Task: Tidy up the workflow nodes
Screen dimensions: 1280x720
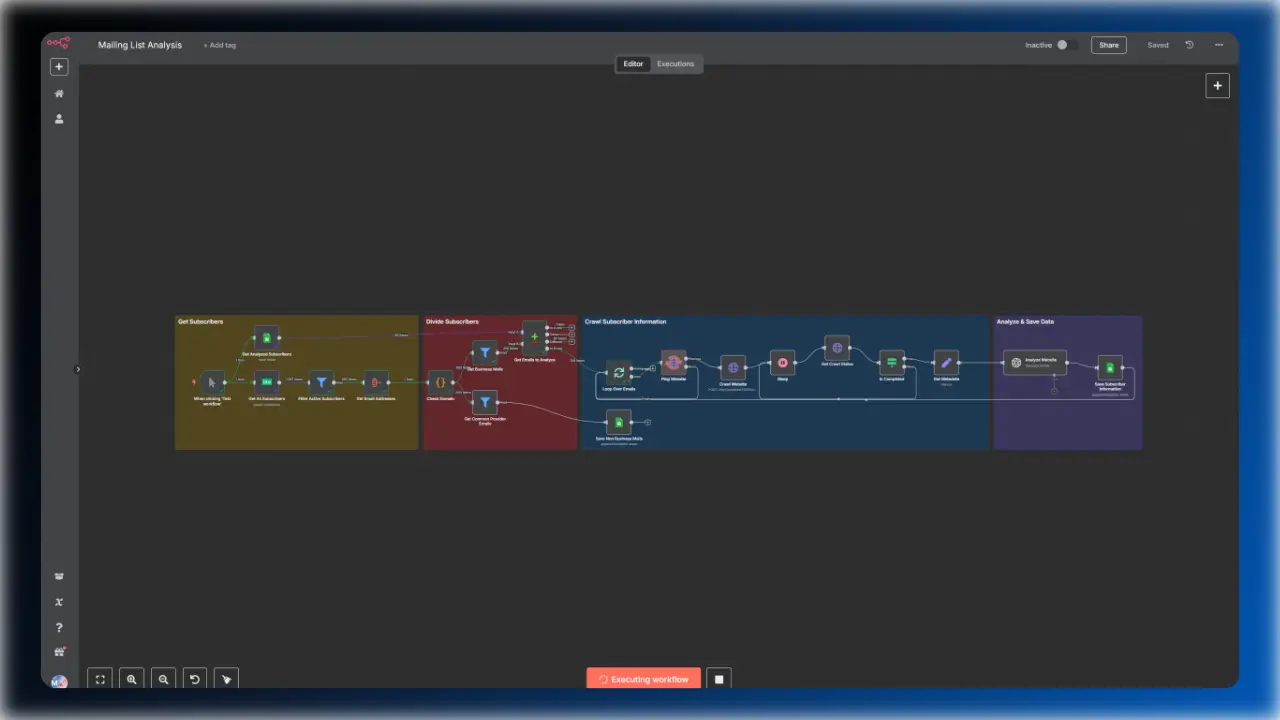Action: tap(227, 679)
